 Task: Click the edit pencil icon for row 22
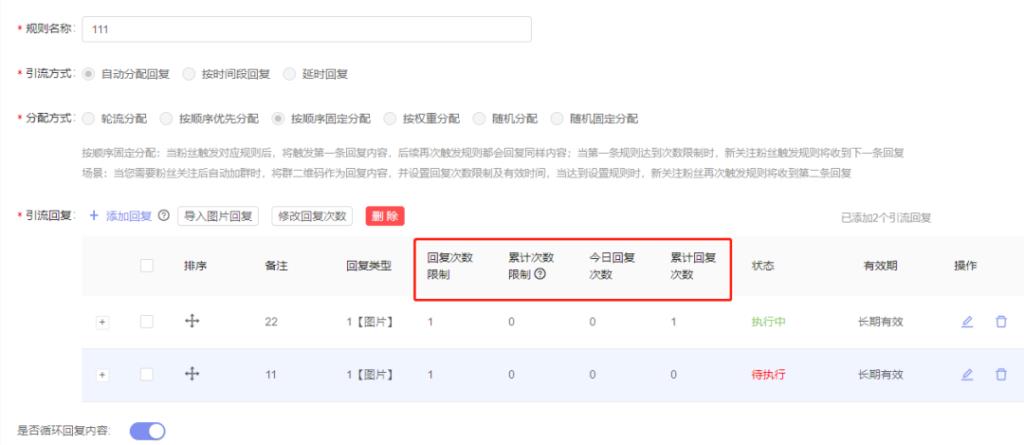(967, 321)
